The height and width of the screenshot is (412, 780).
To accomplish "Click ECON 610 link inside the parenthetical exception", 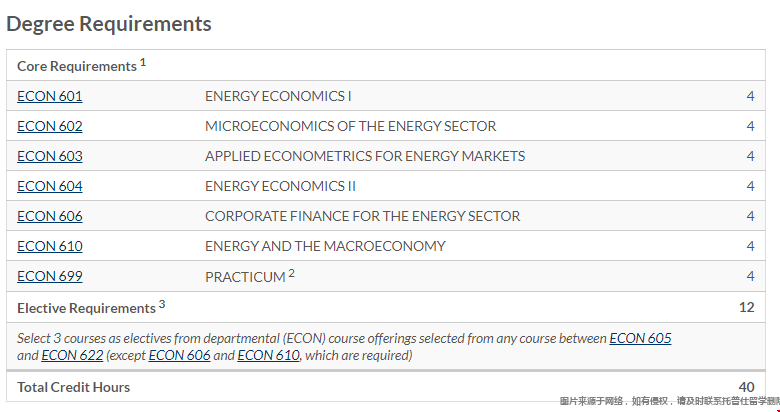I will click(269, 355).
